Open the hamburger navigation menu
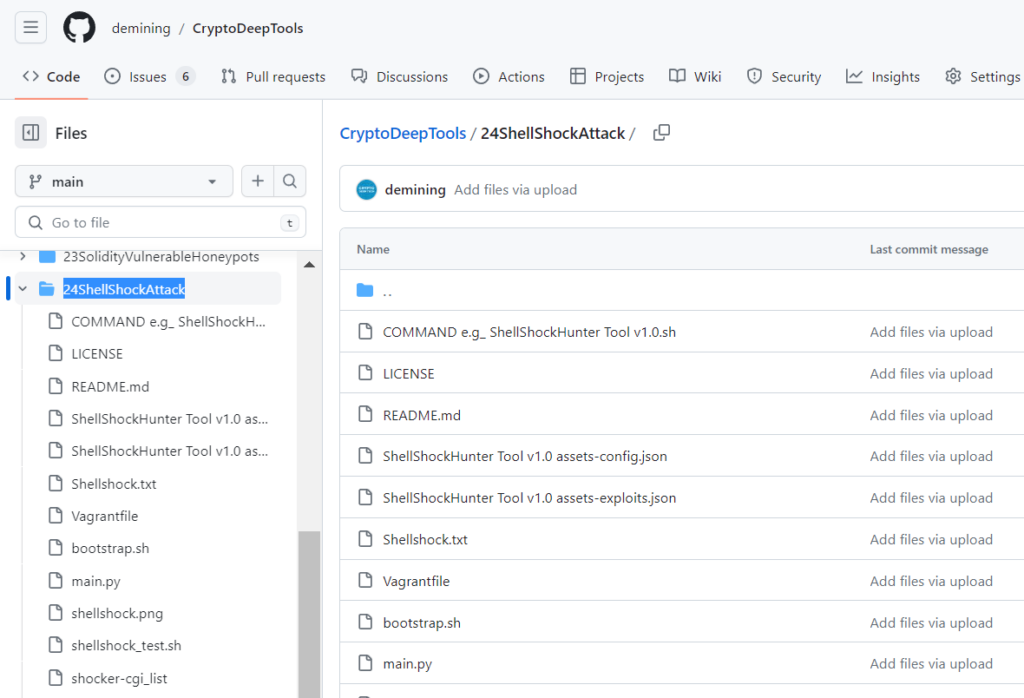 [x=31, y=27]
